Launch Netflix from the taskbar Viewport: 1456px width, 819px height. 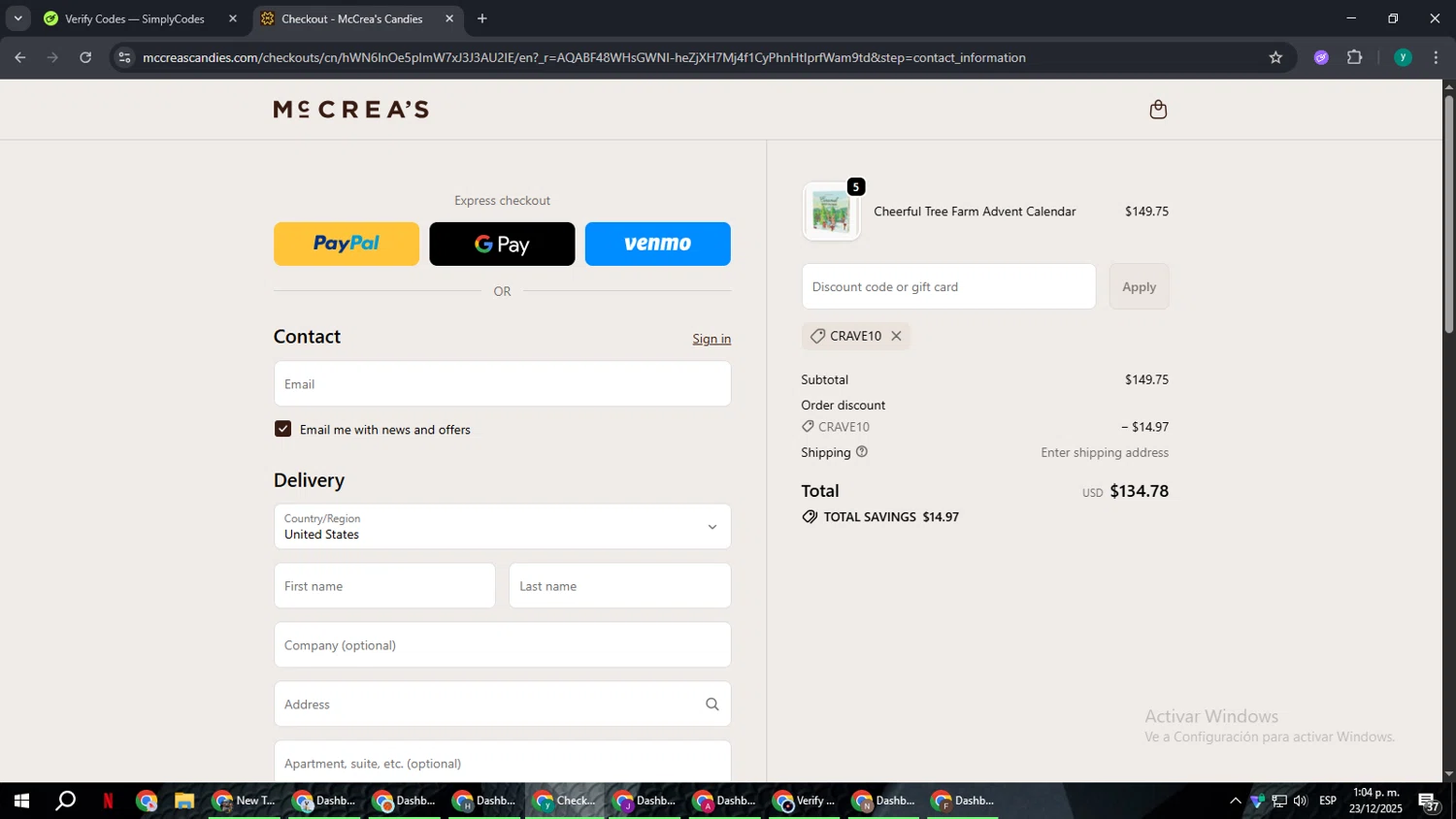109,801
